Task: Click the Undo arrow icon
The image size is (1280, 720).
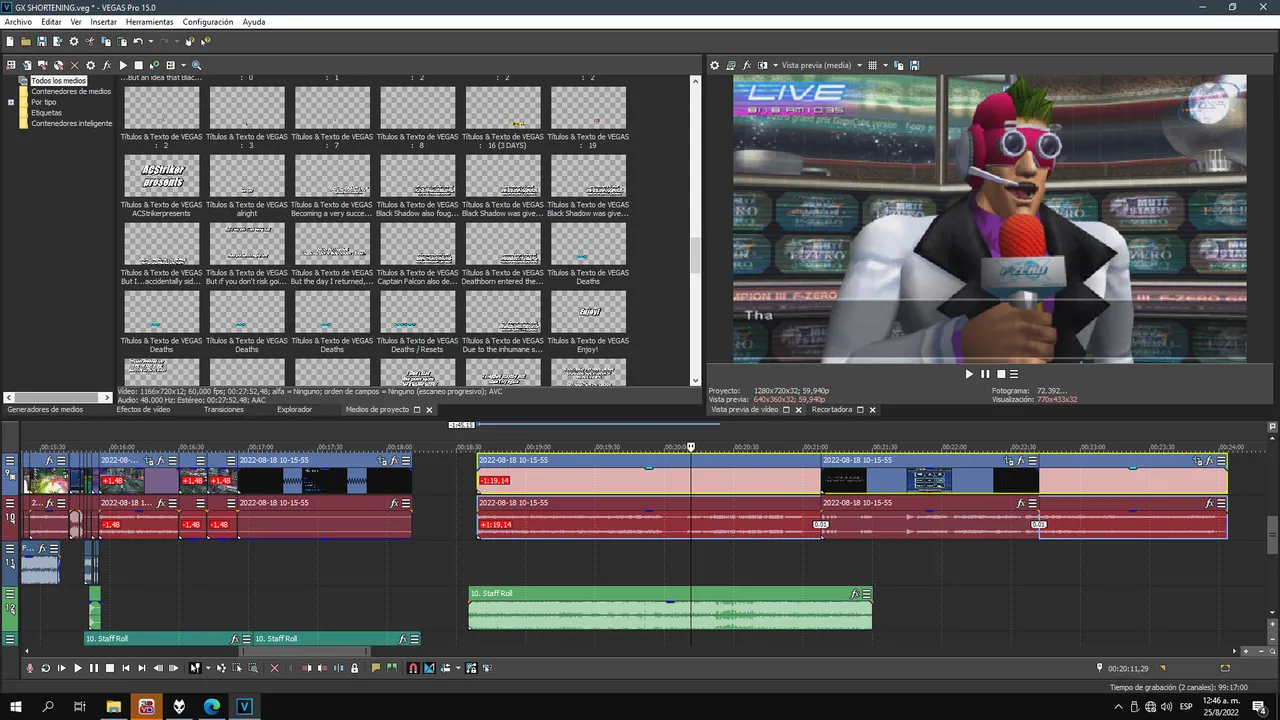Action: 138,41
